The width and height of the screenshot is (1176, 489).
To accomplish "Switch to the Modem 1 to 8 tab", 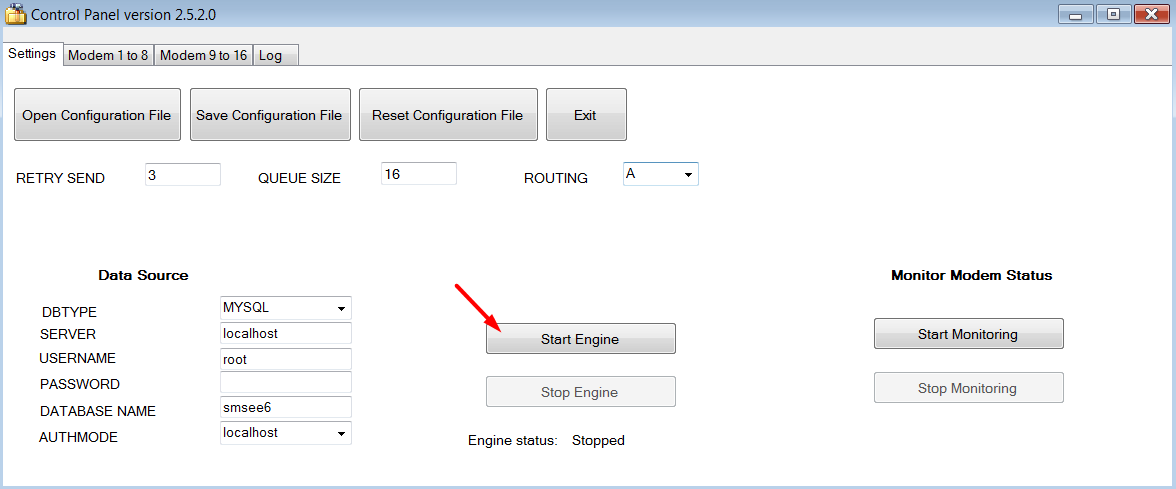I will click(x=108, y=56).
